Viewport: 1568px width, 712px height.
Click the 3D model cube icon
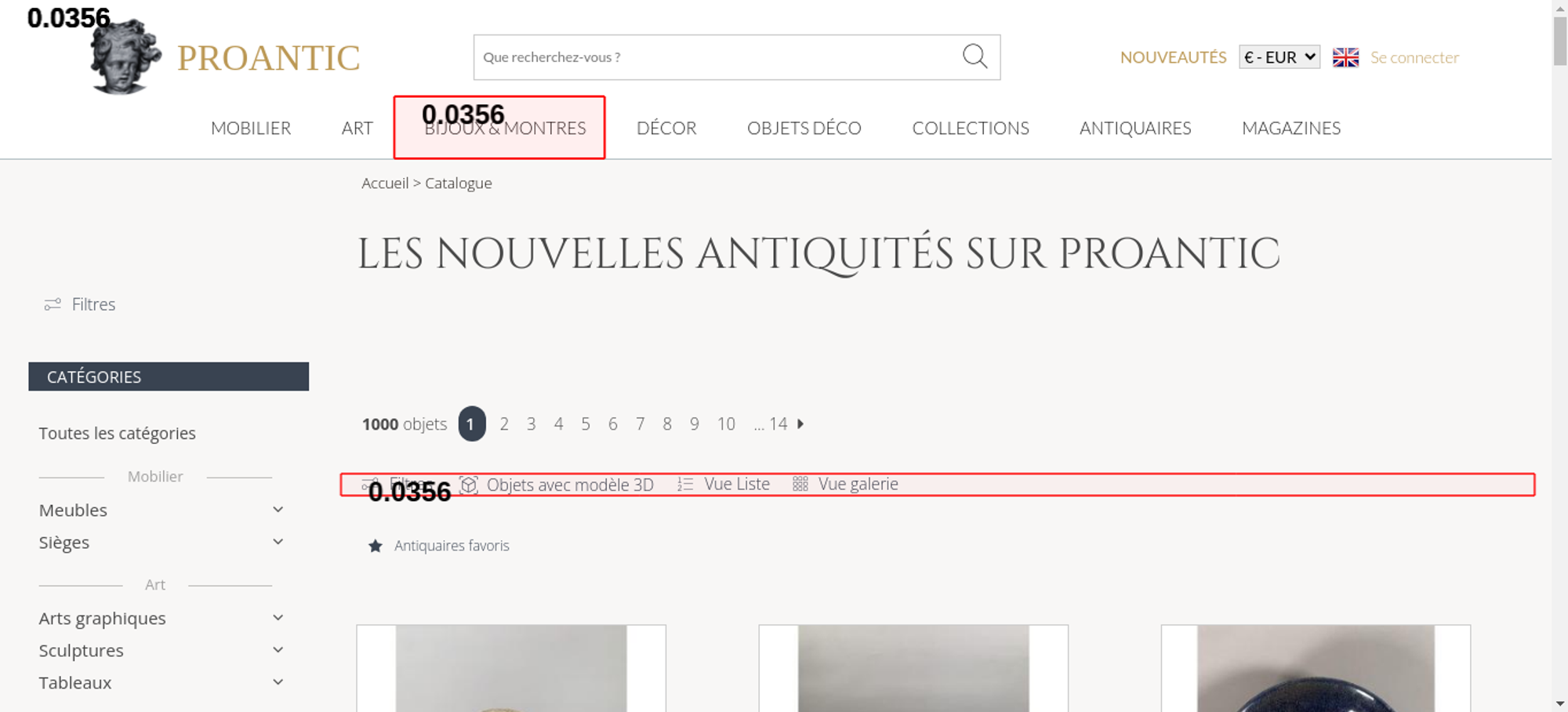point(469,485)
